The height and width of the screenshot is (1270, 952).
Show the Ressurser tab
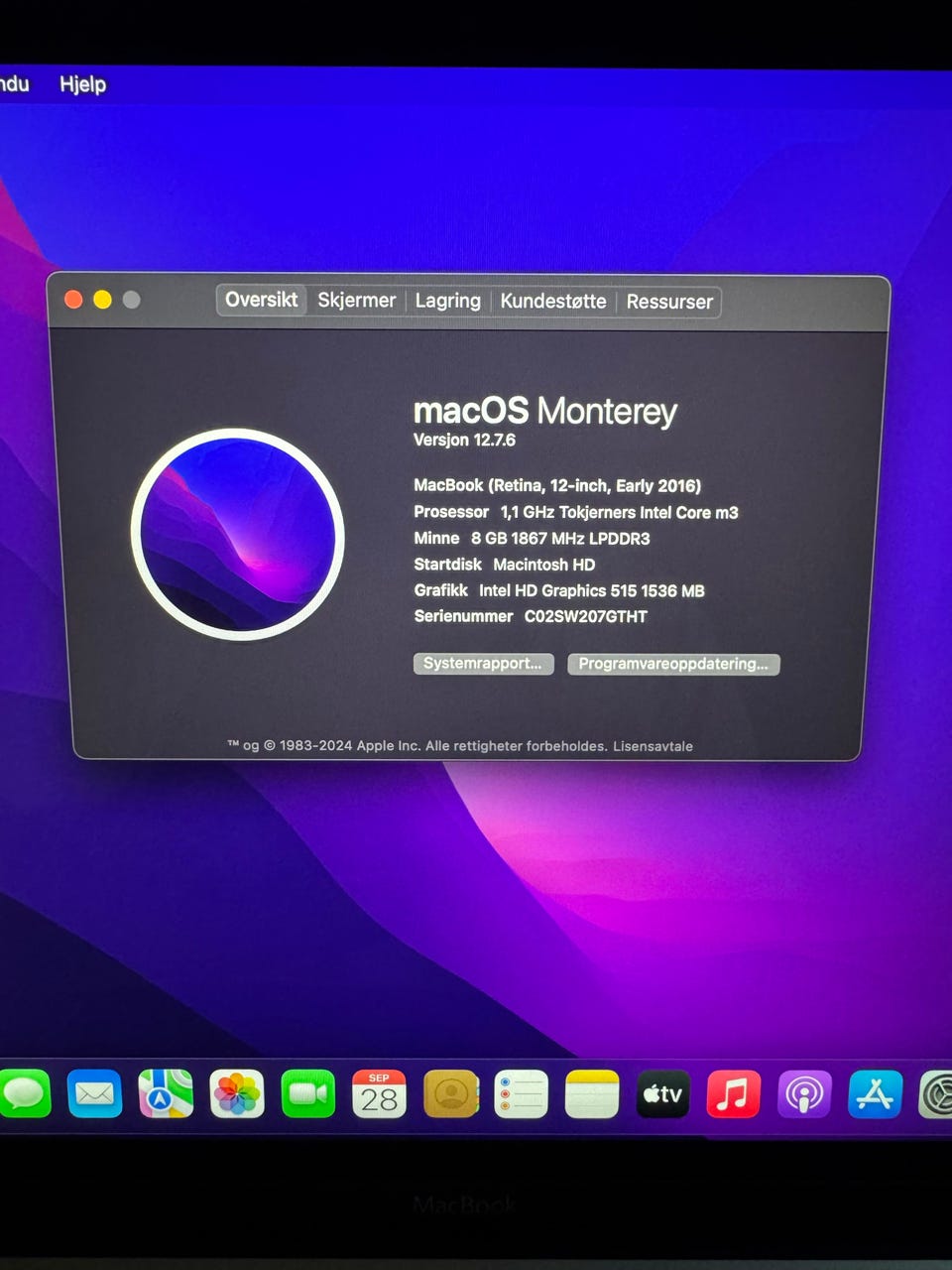pyautogui.click(x=669, y=302)
